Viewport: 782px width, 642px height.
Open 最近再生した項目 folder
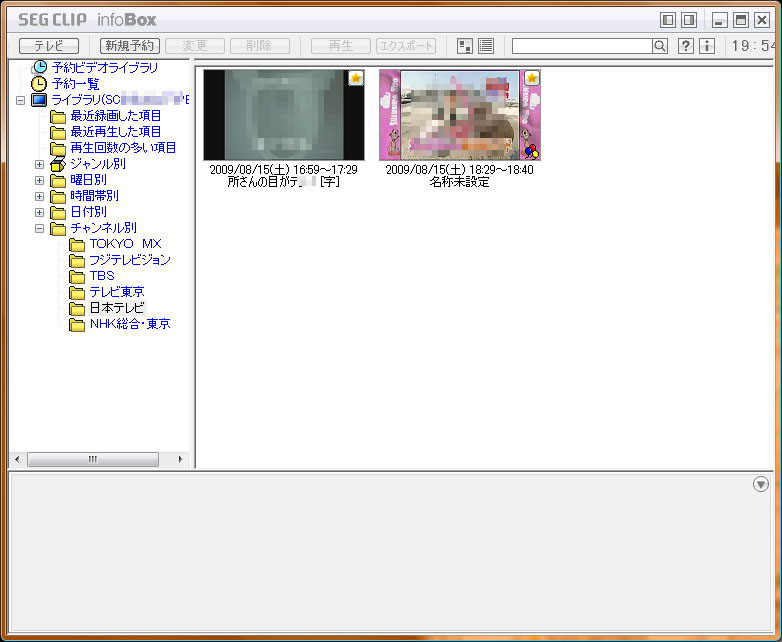(116, 132)
